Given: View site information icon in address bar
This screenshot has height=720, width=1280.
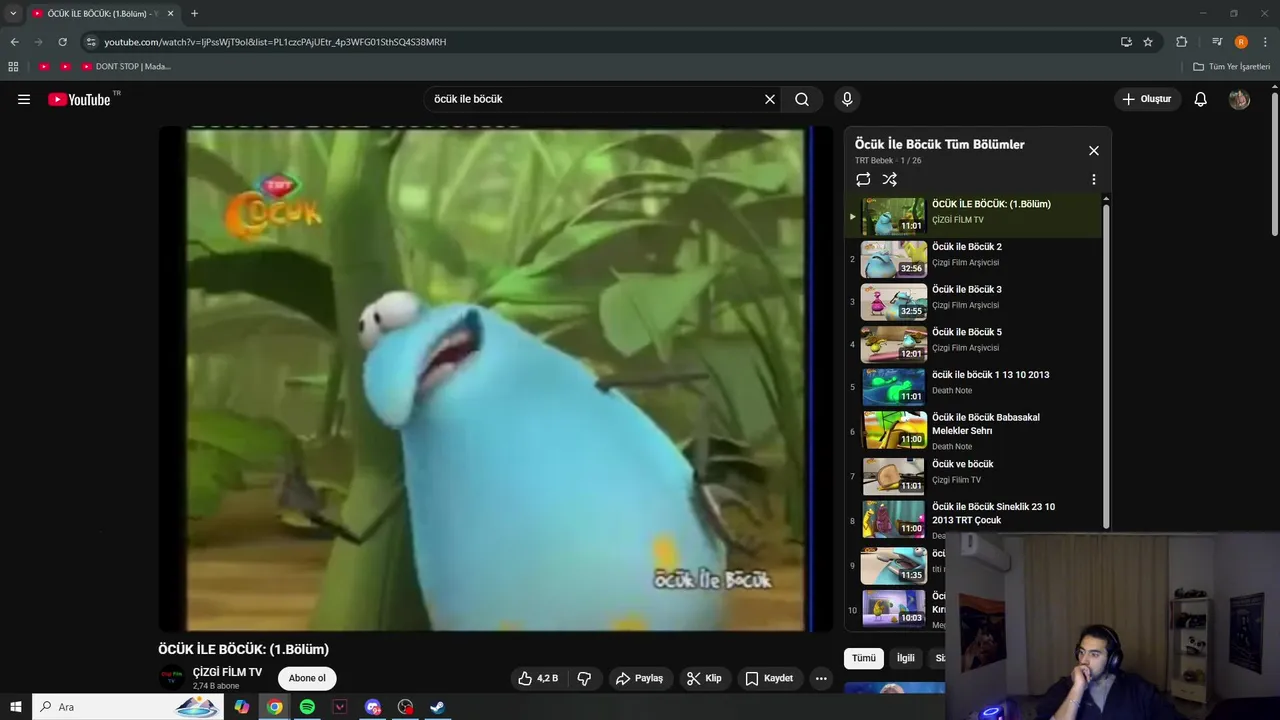Looking at the screenshot, I should pos(91,42).
